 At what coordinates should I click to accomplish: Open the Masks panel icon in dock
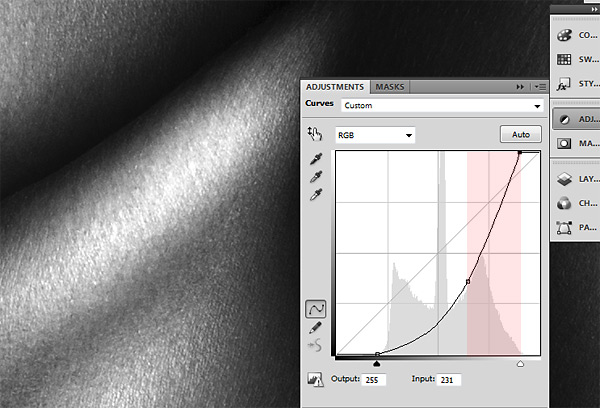(x=564, y=144)
